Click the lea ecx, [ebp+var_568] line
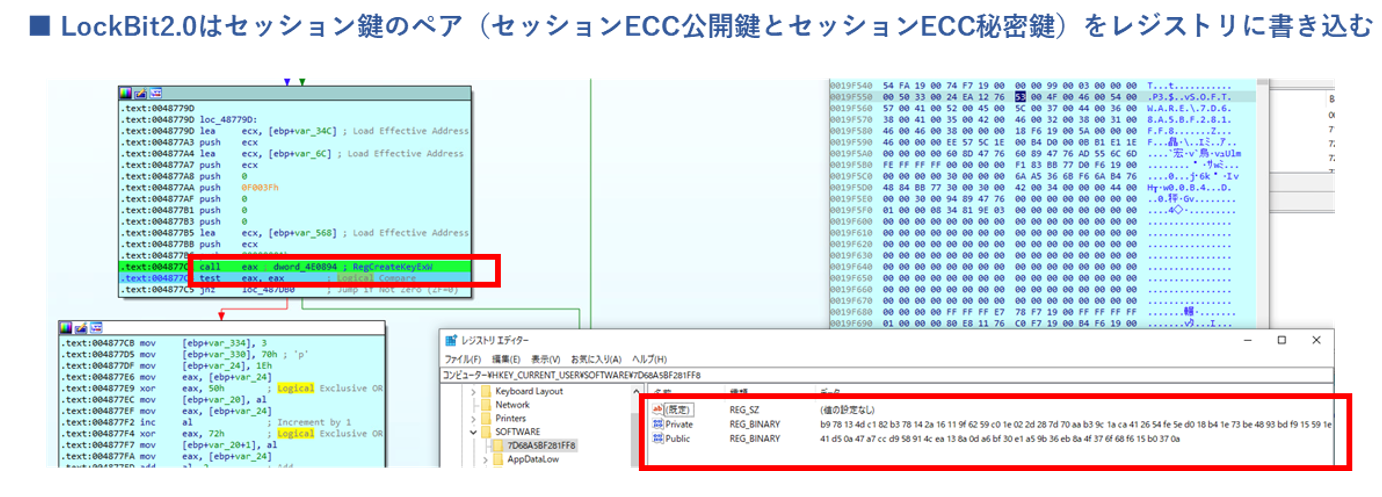 tap(293, 233)
